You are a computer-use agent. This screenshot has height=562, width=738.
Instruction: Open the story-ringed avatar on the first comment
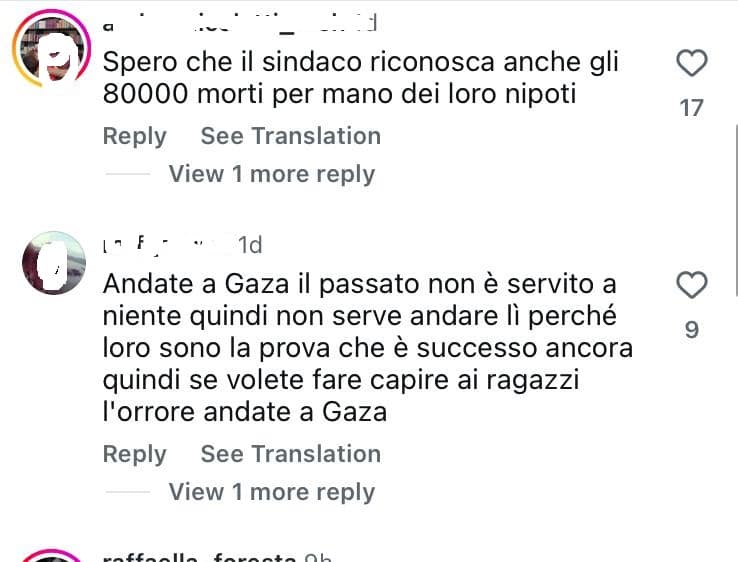[52, 49]
